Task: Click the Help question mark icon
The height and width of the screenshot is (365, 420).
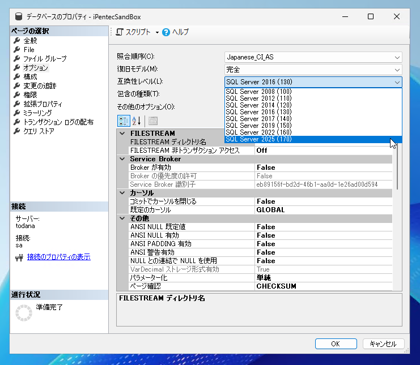Action: tap(166, 32)
